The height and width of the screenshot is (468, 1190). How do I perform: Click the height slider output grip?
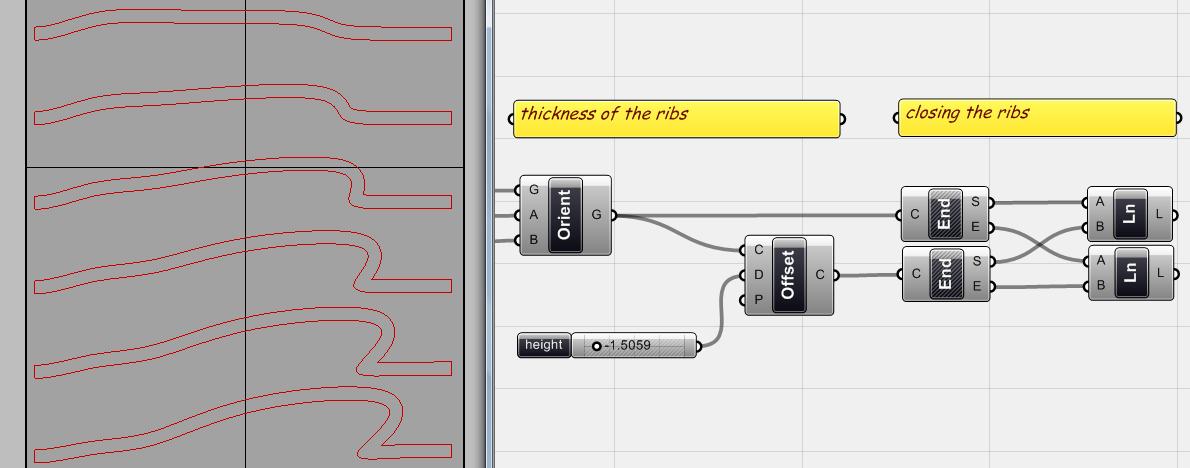pyautogui.click(x=699, y=347)
